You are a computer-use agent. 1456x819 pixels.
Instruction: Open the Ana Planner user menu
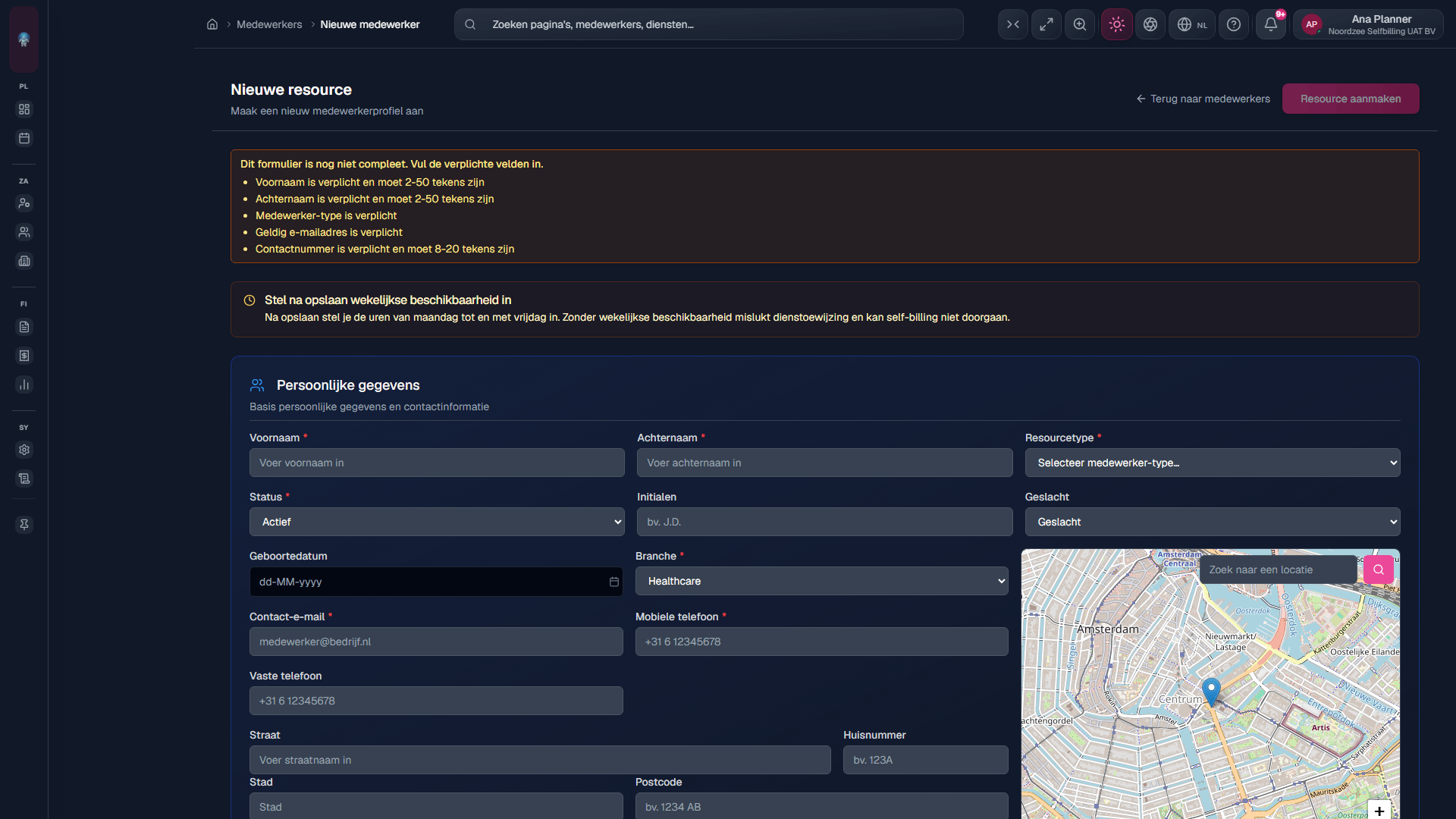coord(1368,24)
